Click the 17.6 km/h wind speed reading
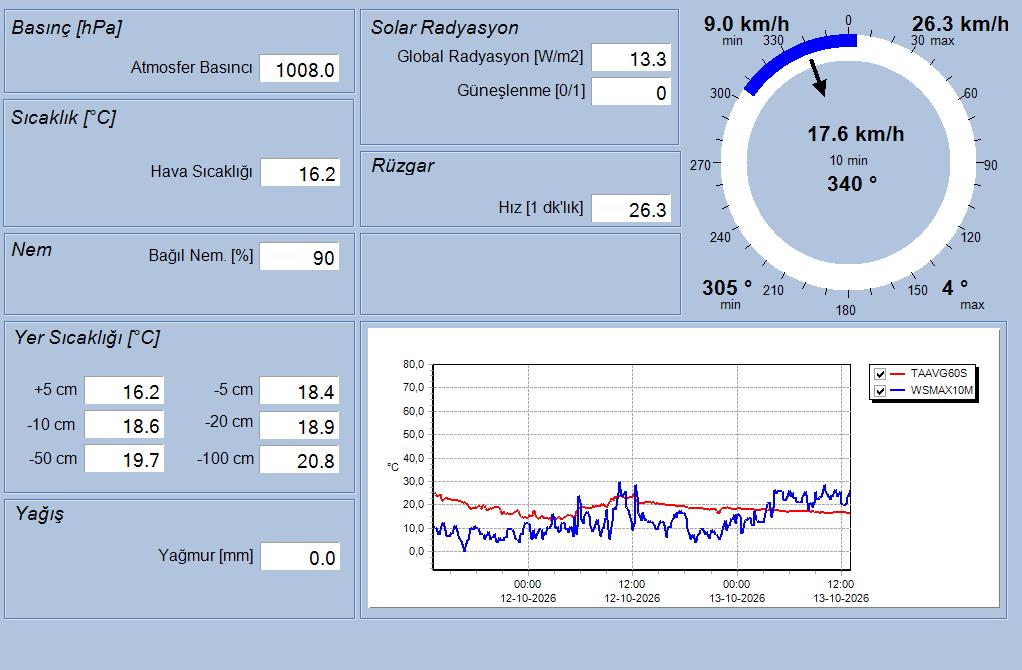The height and width of the screenshot is (670, 1022). (x=856, y=134)
